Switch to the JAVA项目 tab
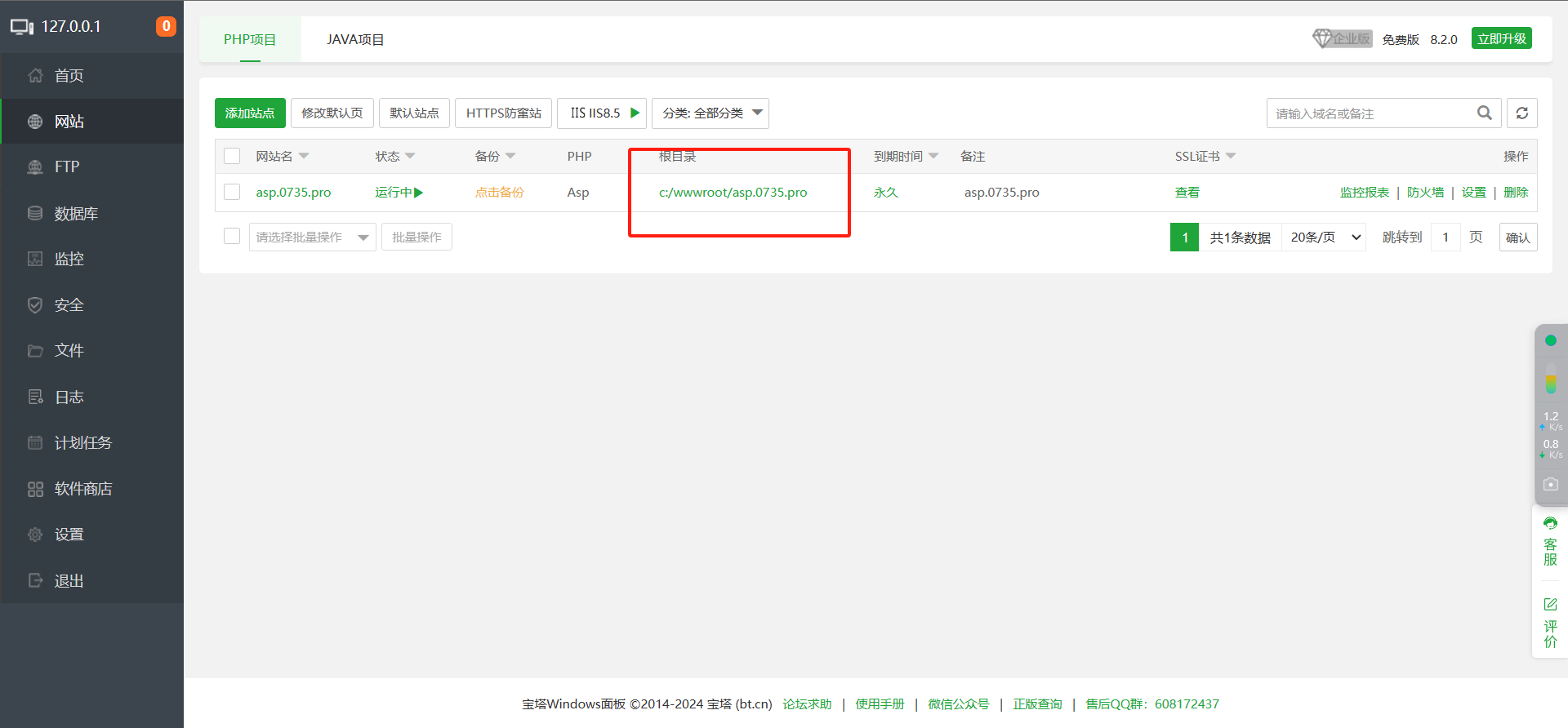This screenshot has height=728, width=1568. click(355, 39)
